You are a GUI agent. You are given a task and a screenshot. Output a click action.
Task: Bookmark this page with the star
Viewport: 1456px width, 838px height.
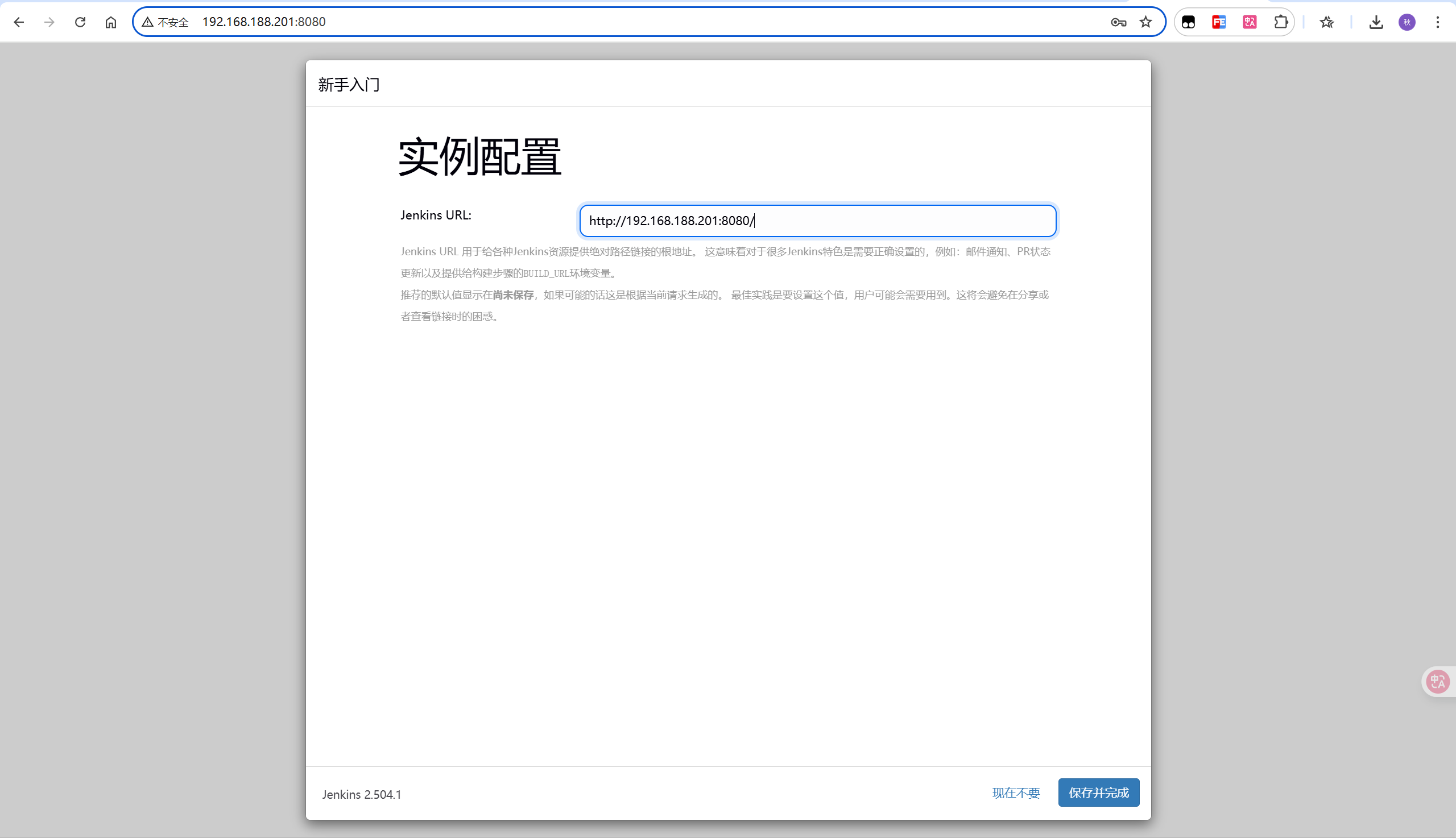coord(1145,22)
